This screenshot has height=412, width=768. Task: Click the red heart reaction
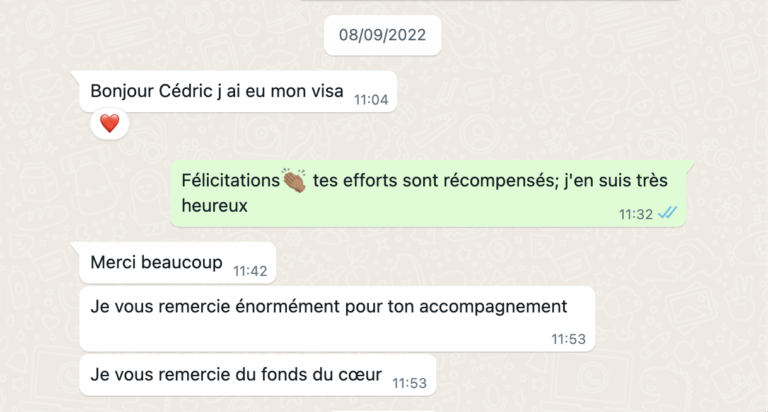pos(109,124)
